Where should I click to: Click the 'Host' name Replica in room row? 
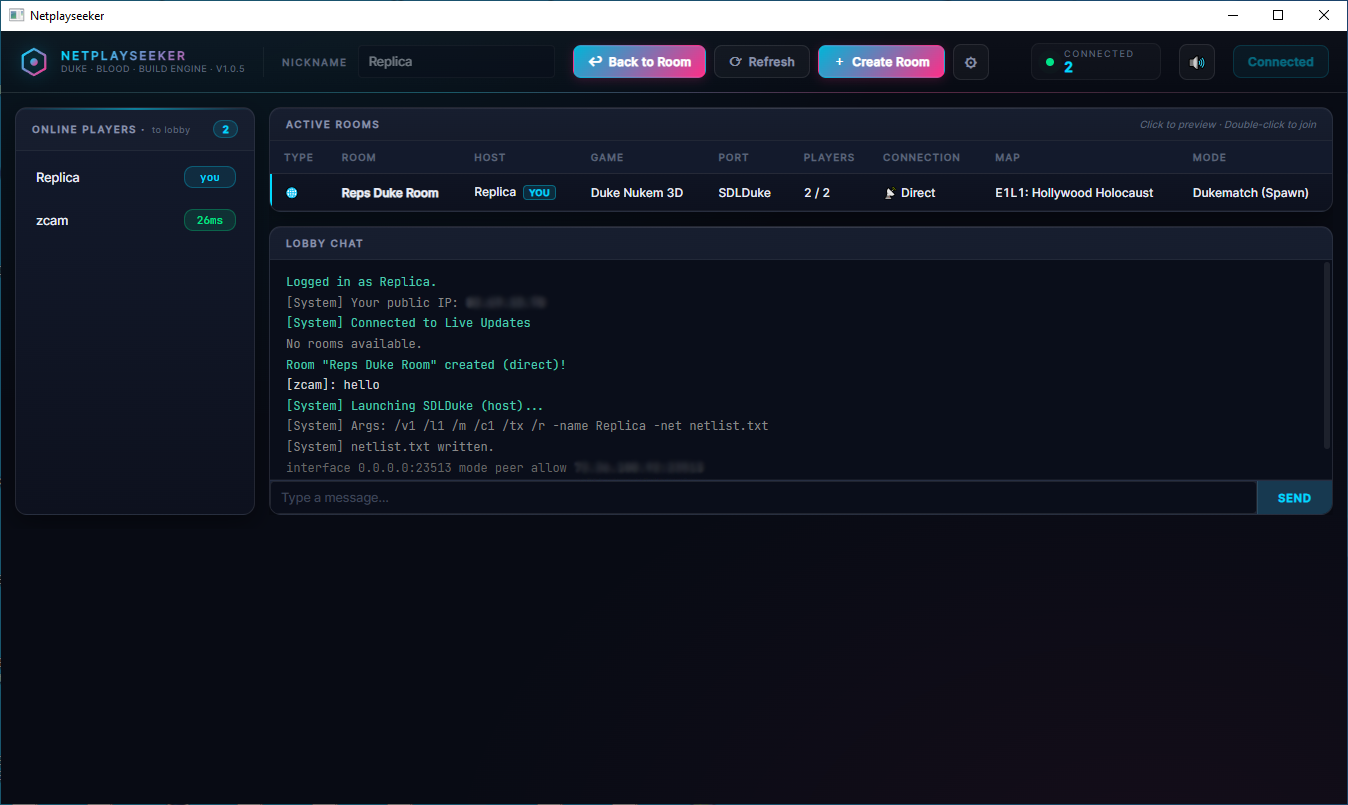495,192
